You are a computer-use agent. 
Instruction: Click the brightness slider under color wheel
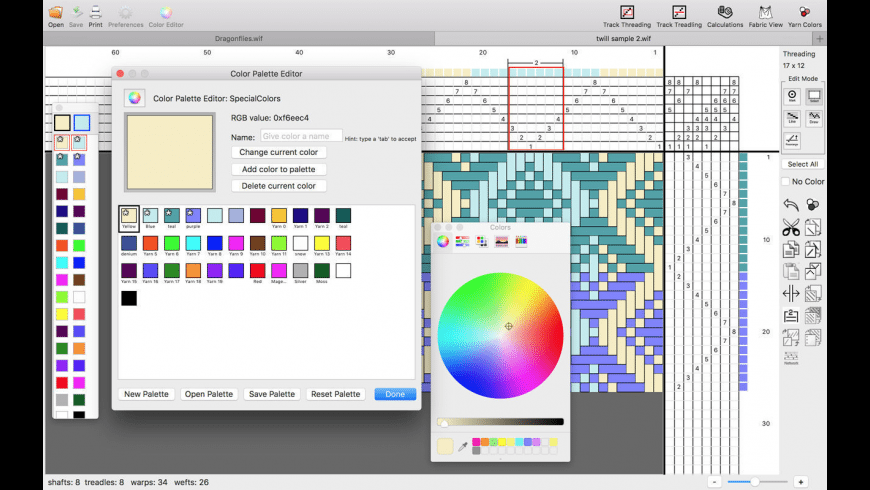tap(501, 422)
